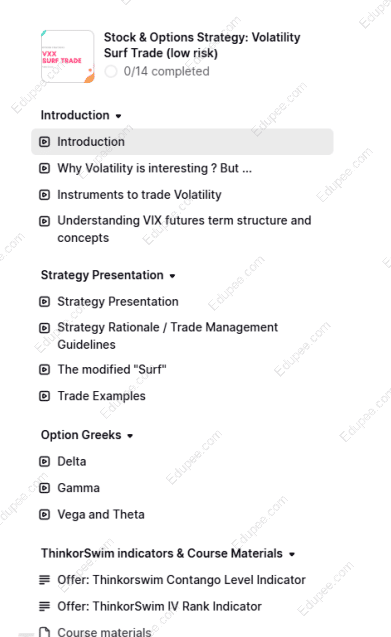
Task: Click the 0/14 completed progress circle
Action: (111, 72)
